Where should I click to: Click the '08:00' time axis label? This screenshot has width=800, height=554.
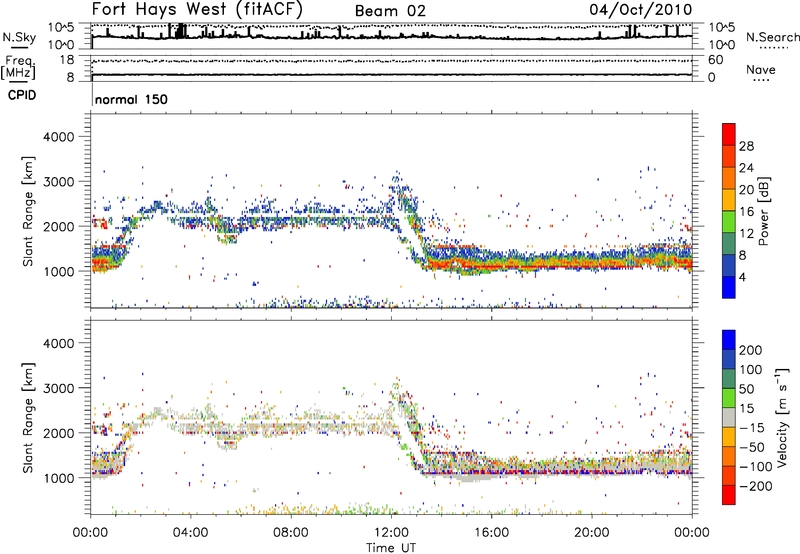coord(291,533)
